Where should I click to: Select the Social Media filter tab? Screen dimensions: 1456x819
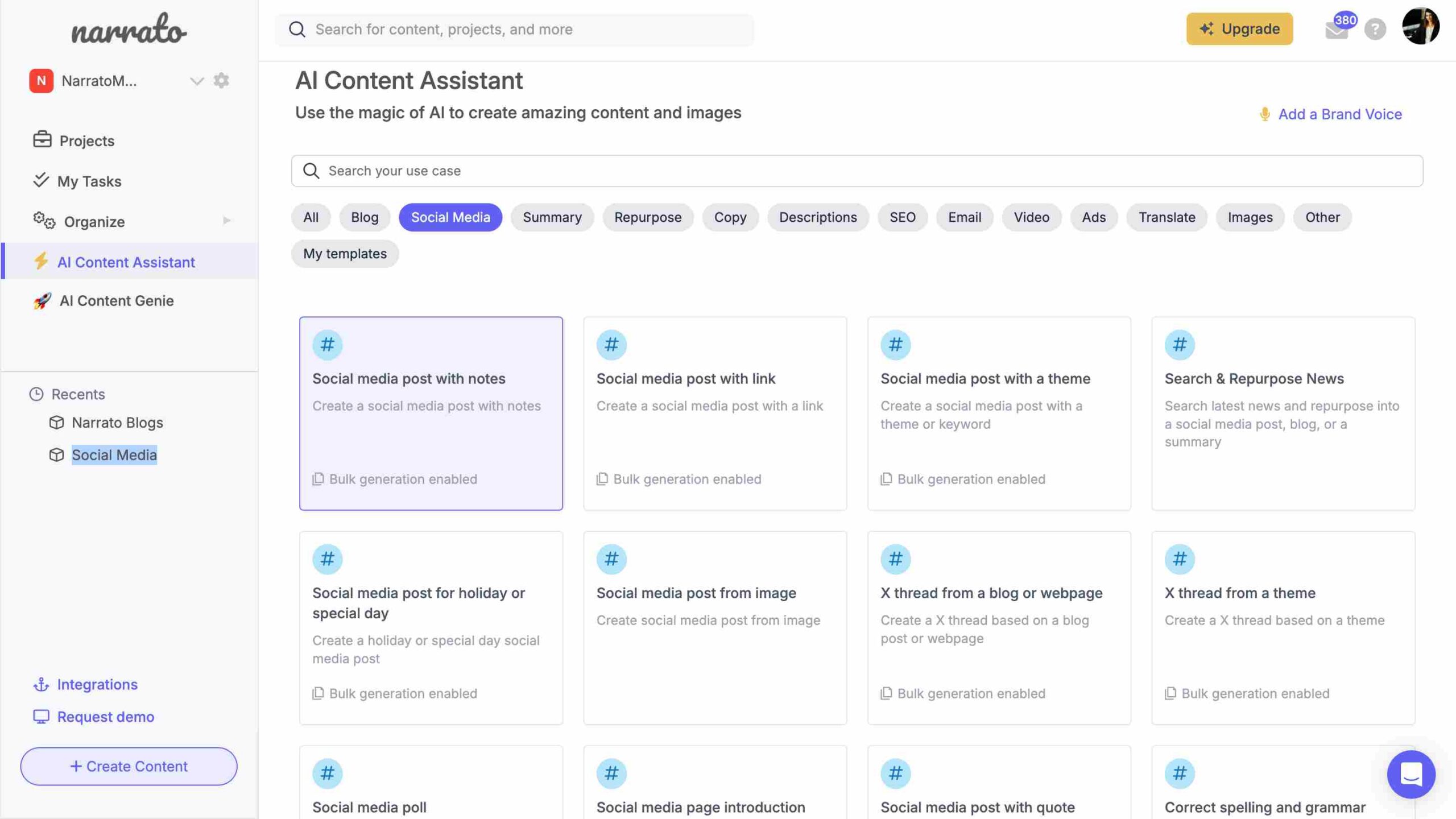point(450,217)
